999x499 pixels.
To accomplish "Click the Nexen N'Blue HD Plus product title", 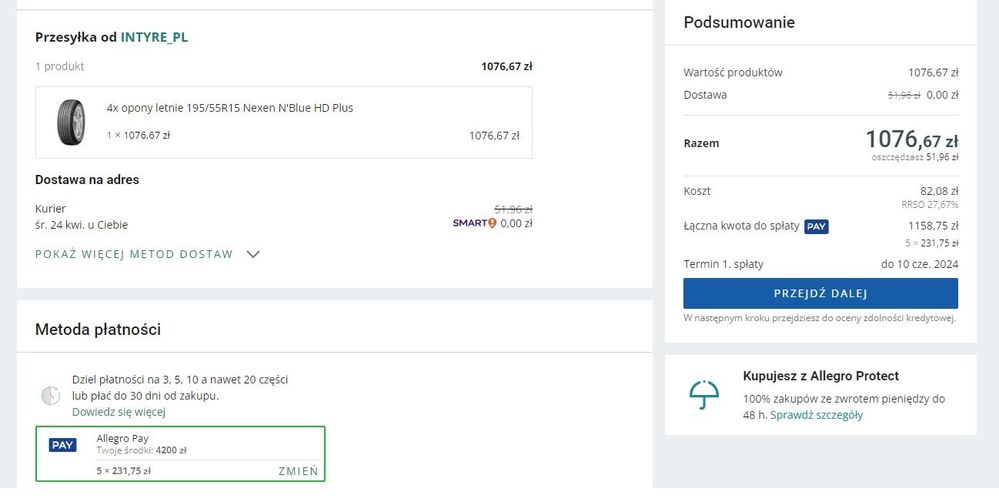I will tap(229, 108).
